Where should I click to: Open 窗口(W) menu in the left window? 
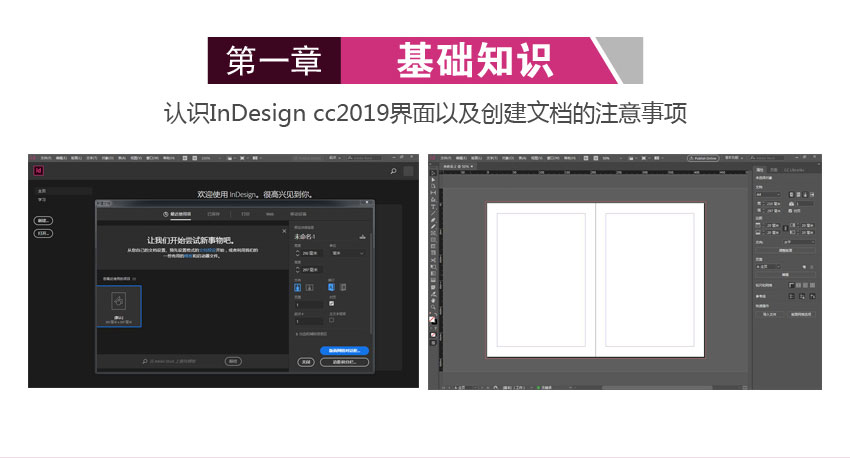tap(152, 158)
